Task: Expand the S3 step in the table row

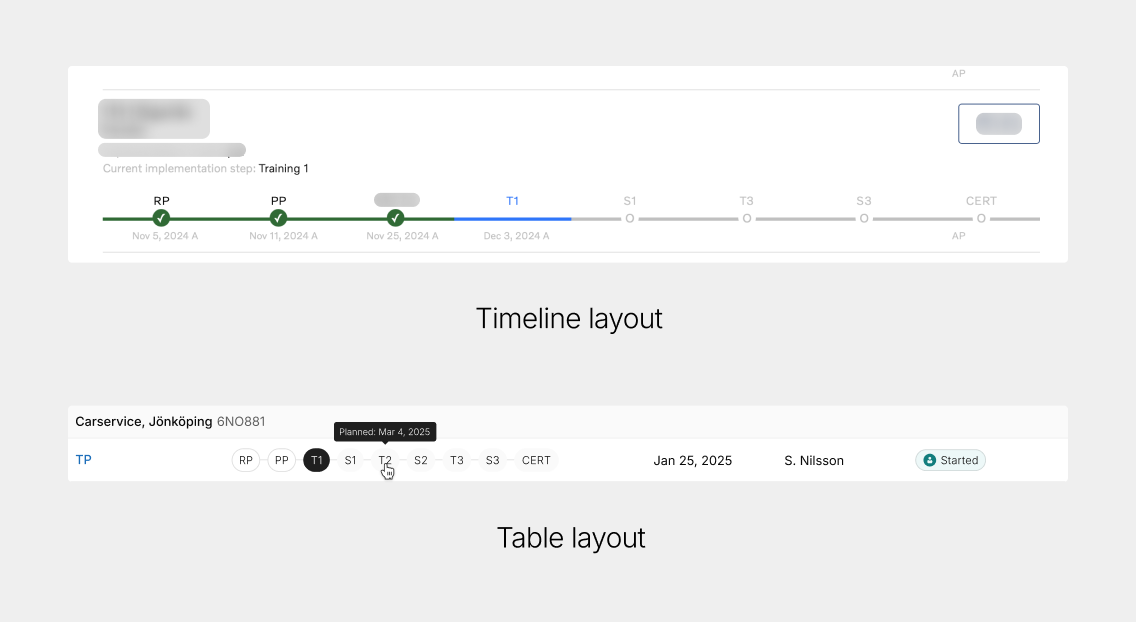Action: 492,460
